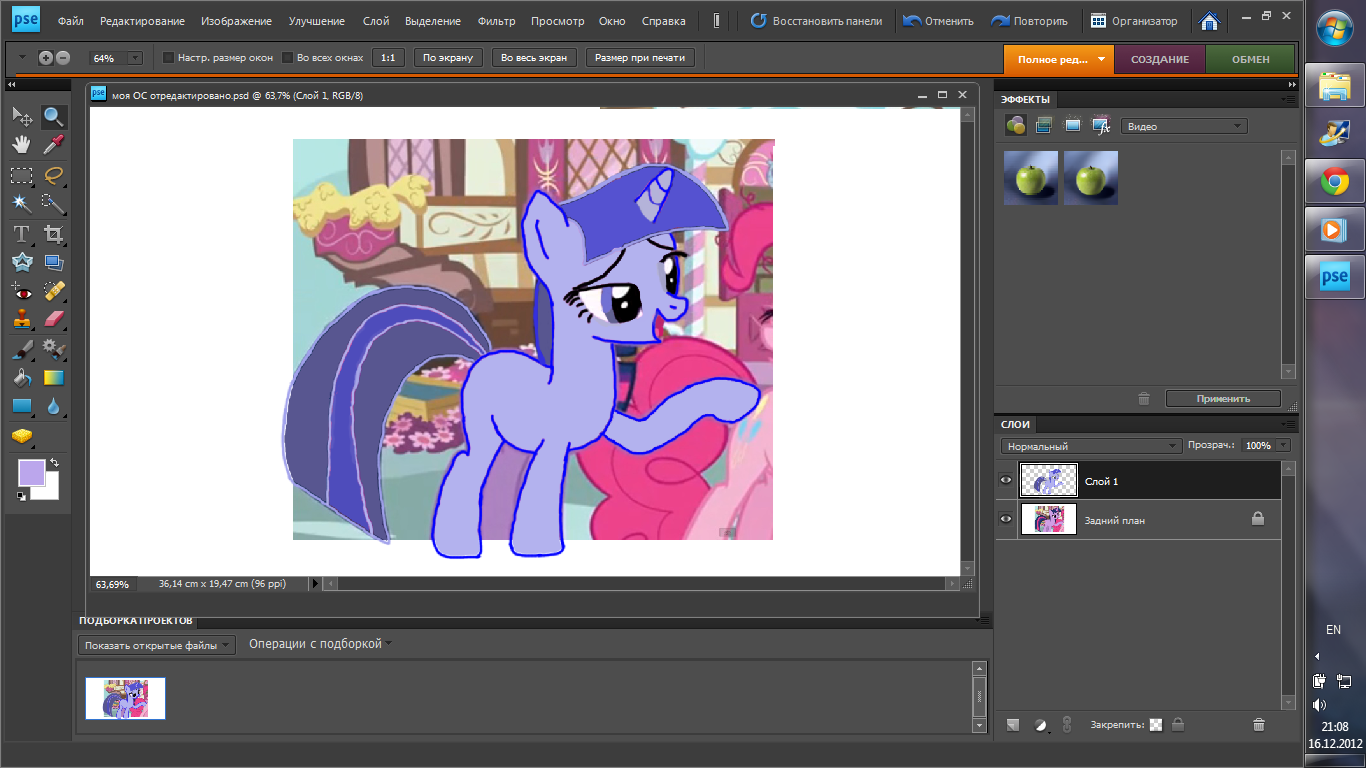The height and width of the screenshot is (768, 1366).
Task: Click 'Применить' in Effects panel
Action: coord(1223,398)
